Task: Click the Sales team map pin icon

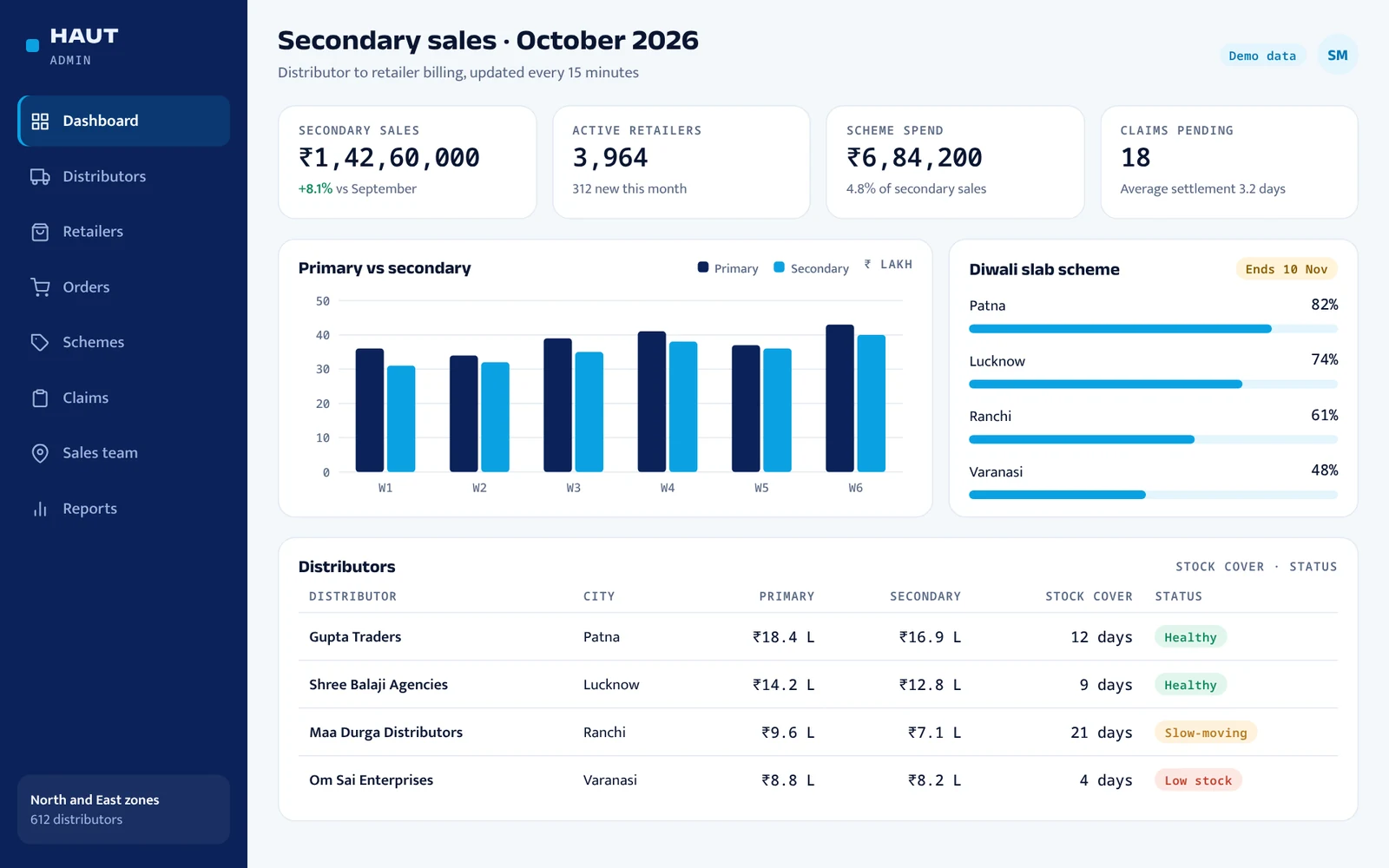Action: click(x=40, y=453)
